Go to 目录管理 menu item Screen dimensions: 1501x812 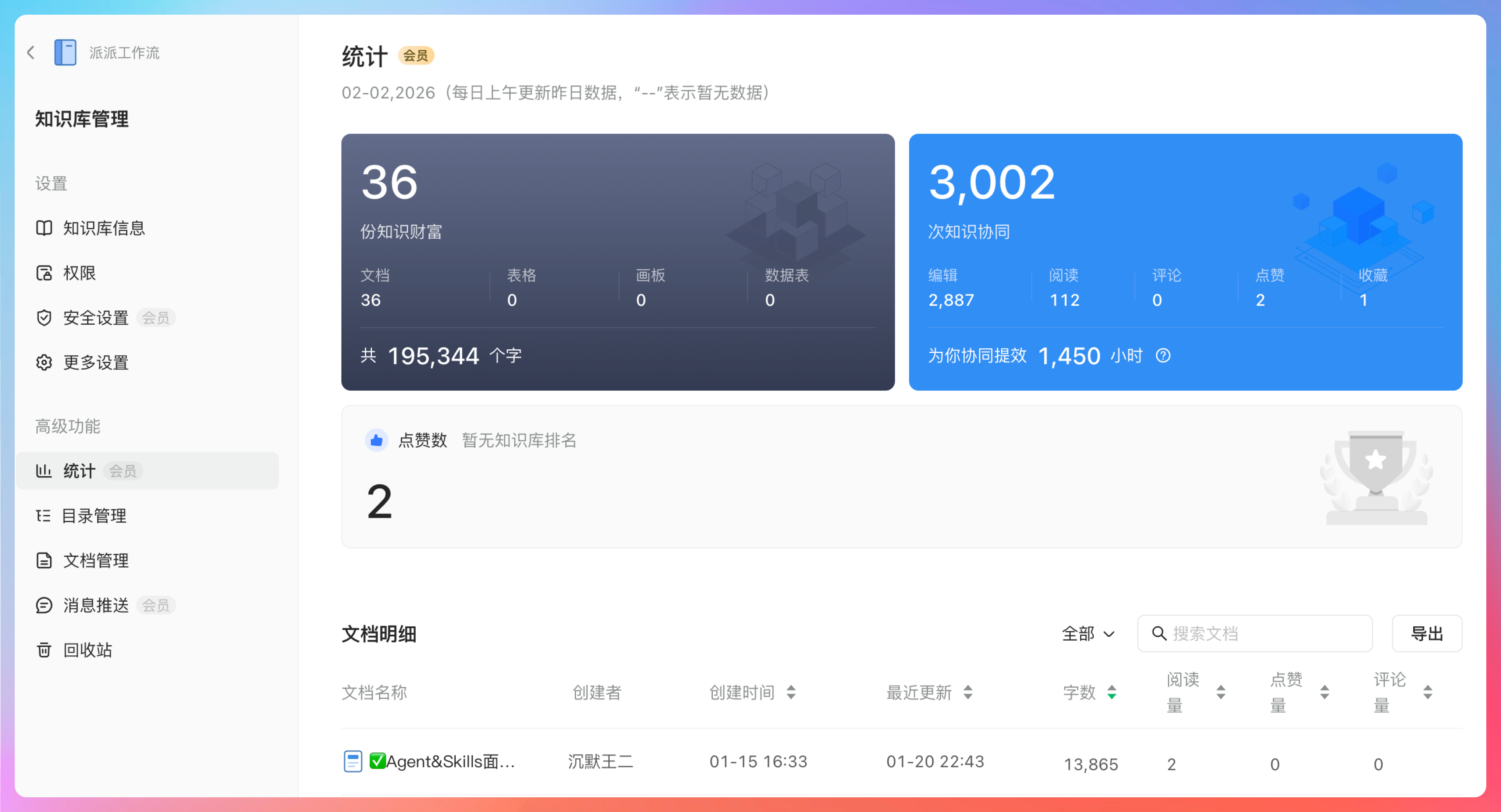(93, 516)
